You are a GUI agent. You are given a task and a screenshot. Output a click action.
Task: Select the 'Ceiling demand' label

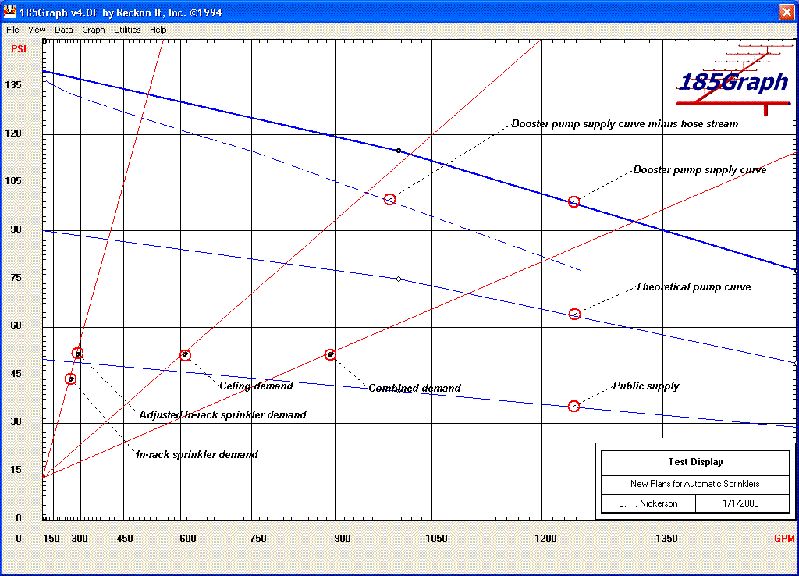tap(256, 386)
